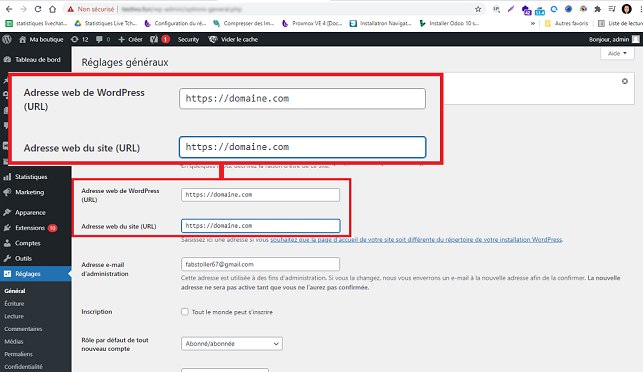The width and height of the screenshot is (643, 372).
Task: Click the blurred URL in the address bar
Action: (182, 9)
